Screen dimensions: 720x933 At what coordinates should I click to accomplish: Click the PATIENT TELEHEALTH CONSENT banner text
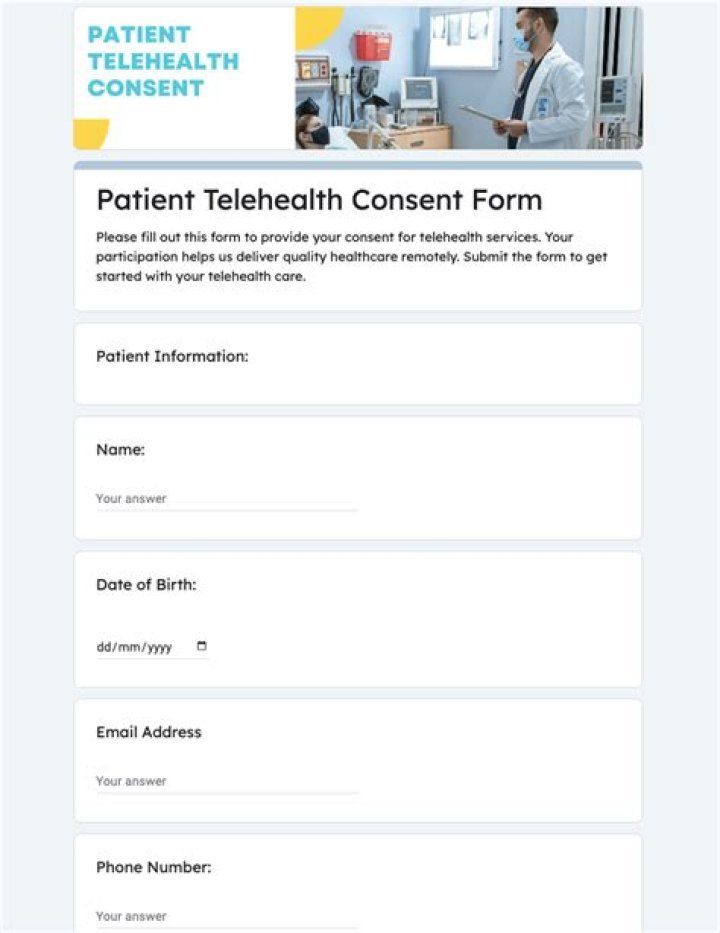pos(163,60)
